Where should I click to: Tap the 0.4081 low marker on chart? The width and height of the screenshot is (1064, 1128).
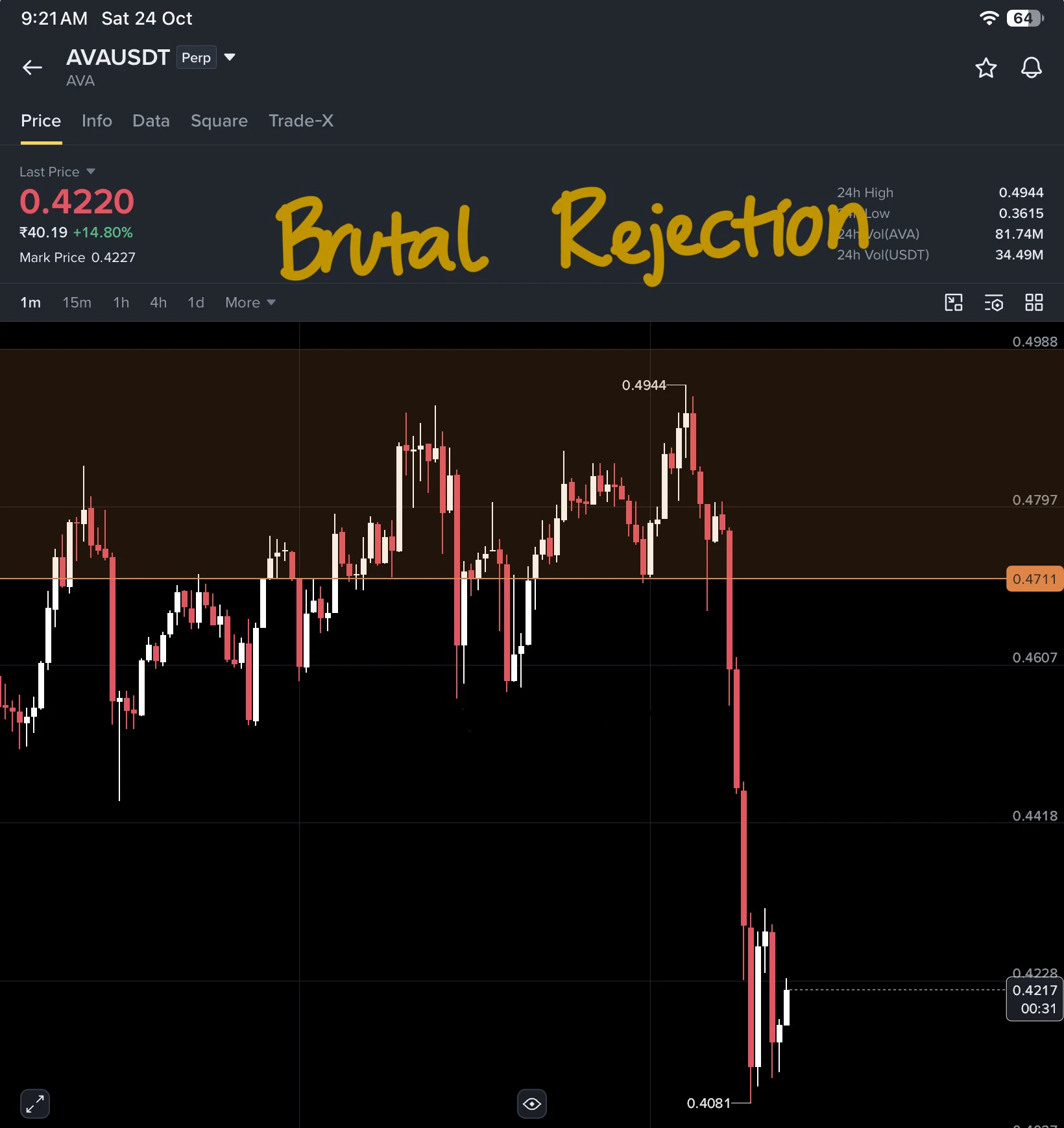click(x=708, y=1103)
